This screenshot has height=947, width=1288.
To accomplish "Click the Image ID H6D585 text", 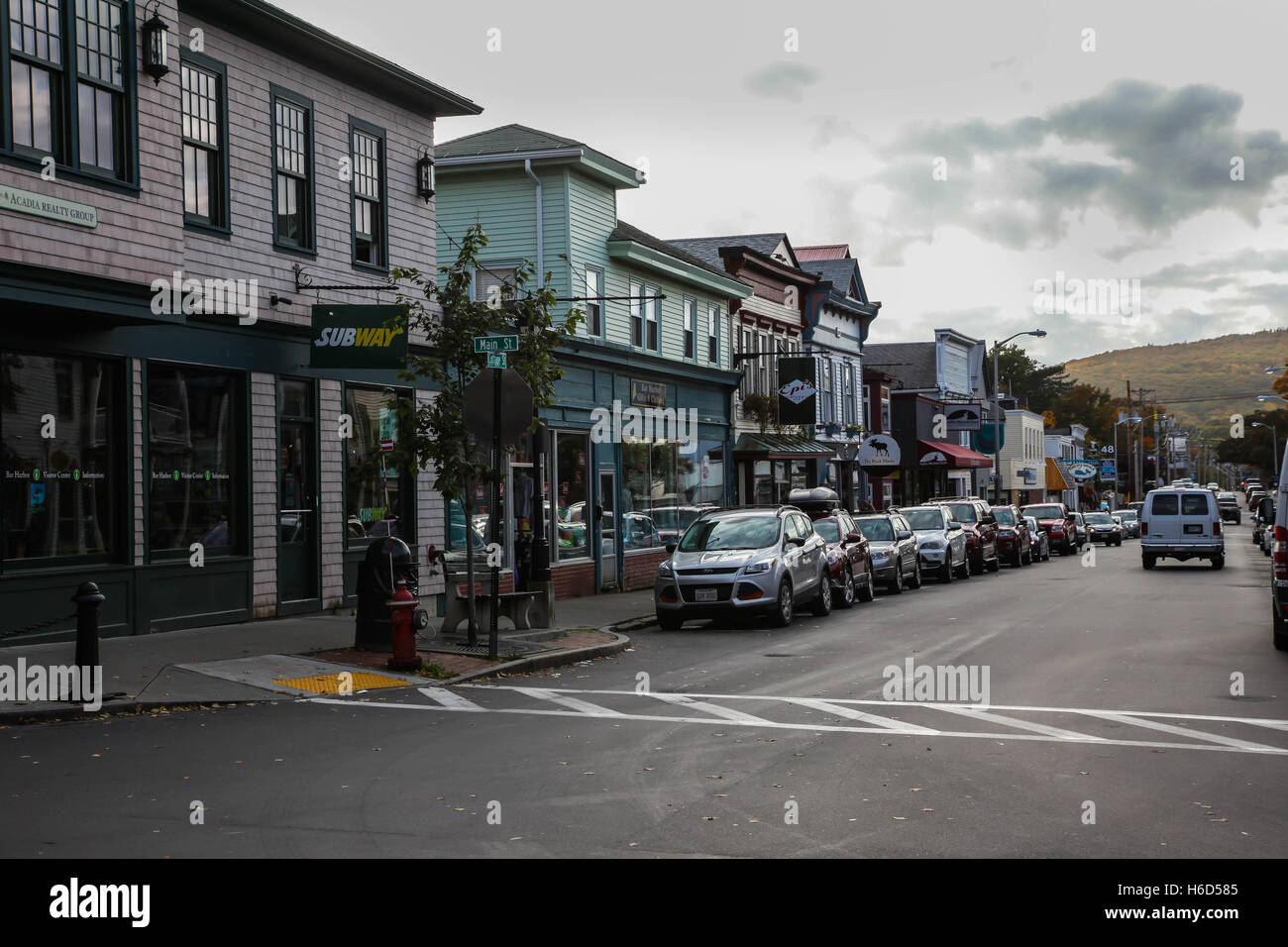I will point(1180,892).
